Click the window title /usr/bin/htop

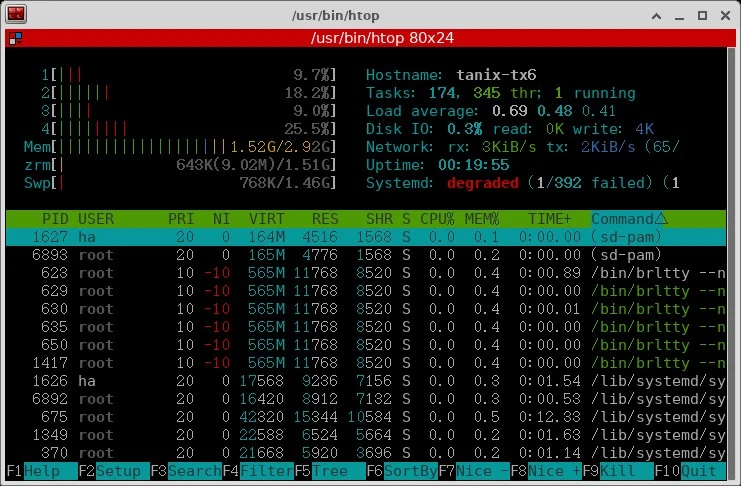[336, 16]
